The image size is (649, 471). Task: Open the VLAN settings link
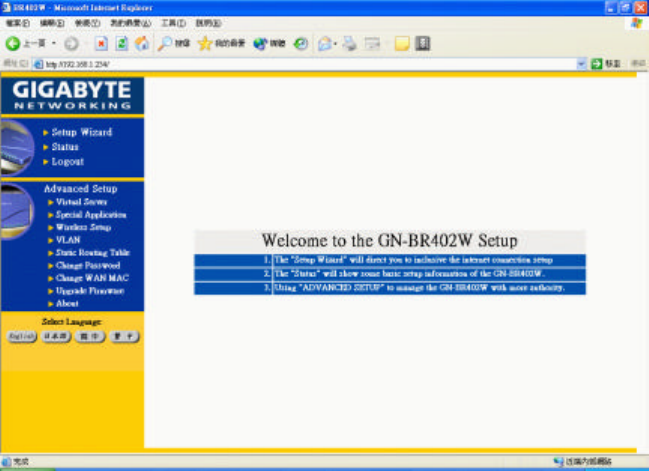coord(68,240)
